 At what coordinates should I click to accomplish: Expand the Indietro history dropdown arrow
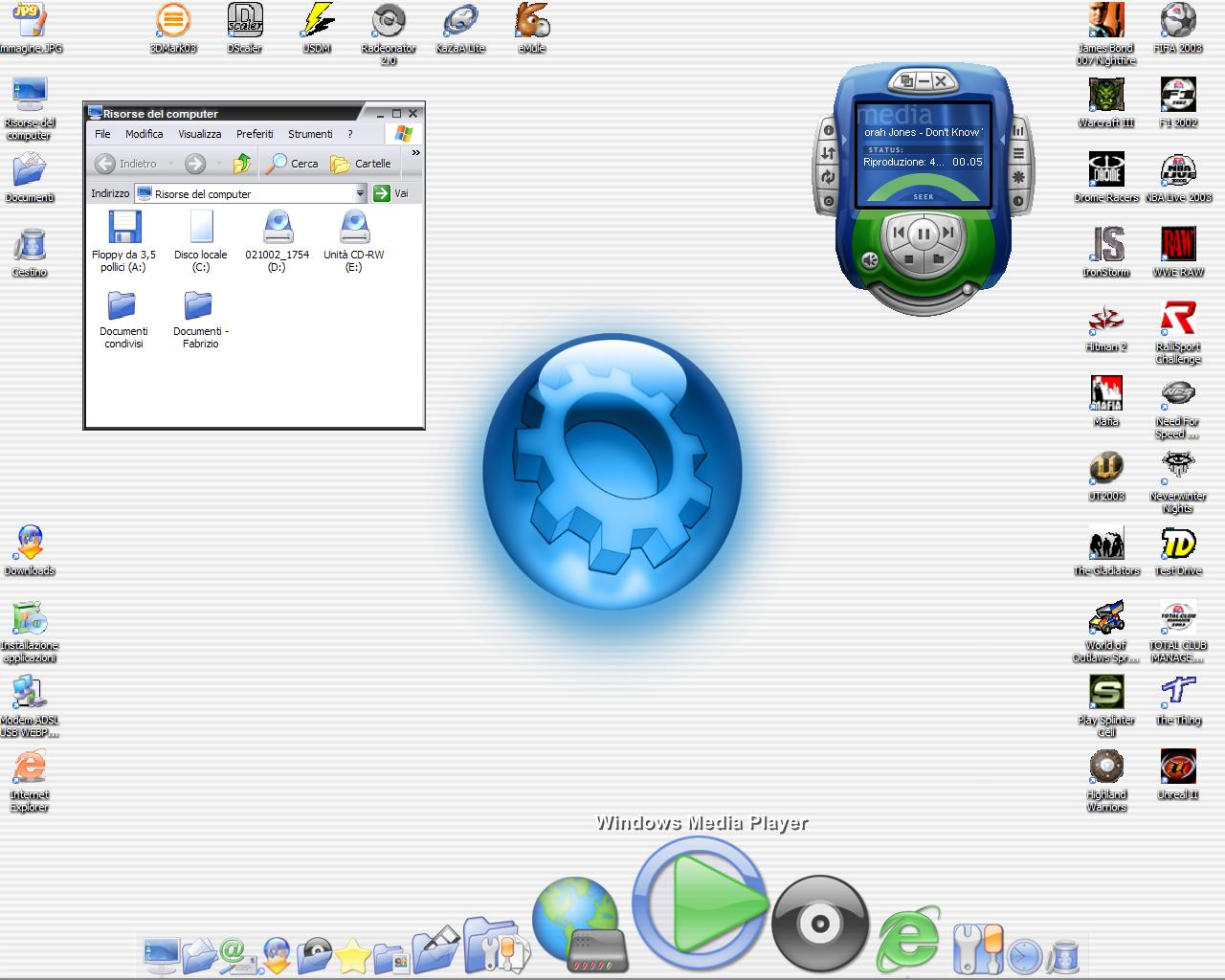coord(170,164)
